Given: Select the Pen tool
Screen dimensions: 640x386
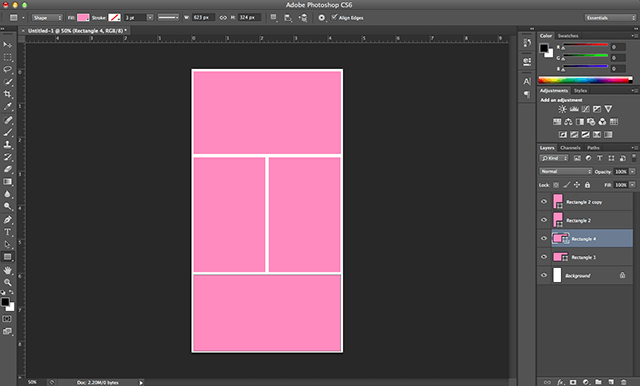Looking at the screenshot, I should [x=7, y=220].
